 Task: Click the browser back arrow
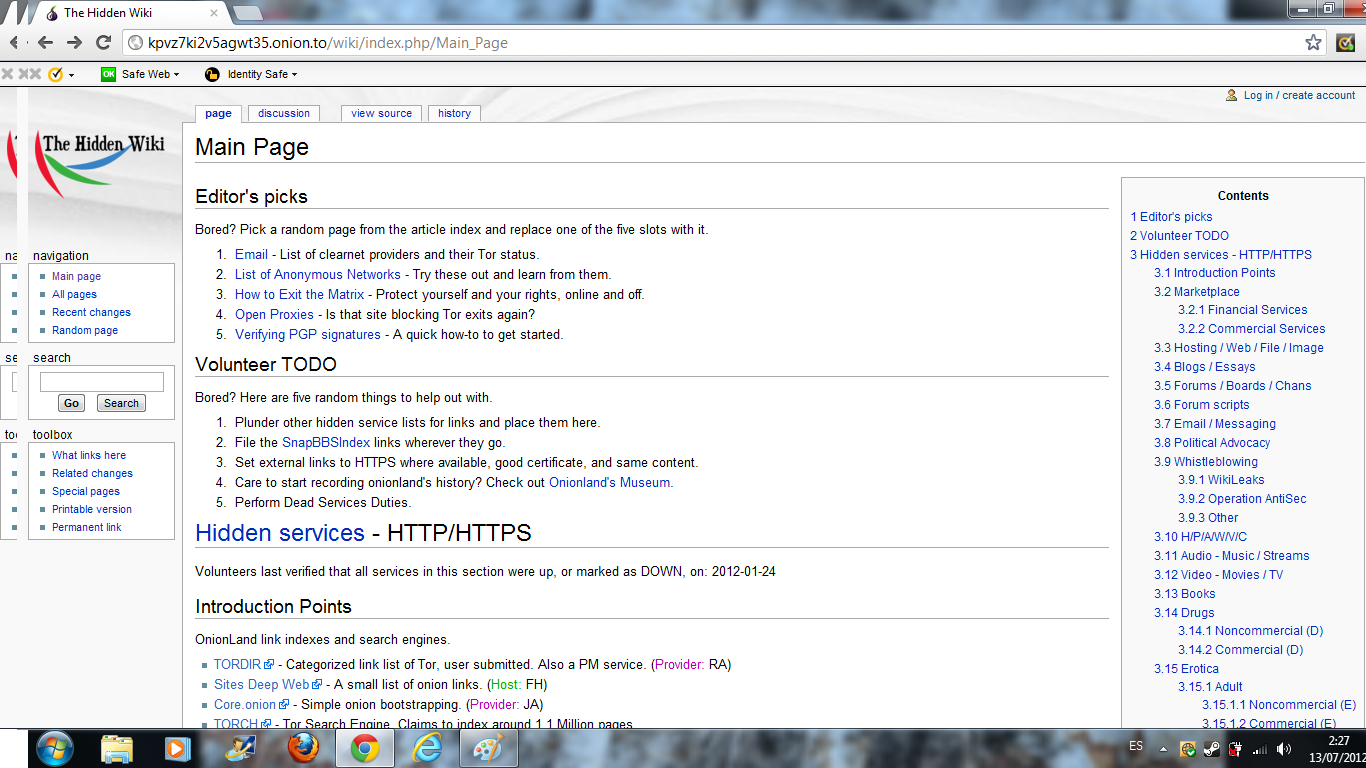(x=45, y=42)
